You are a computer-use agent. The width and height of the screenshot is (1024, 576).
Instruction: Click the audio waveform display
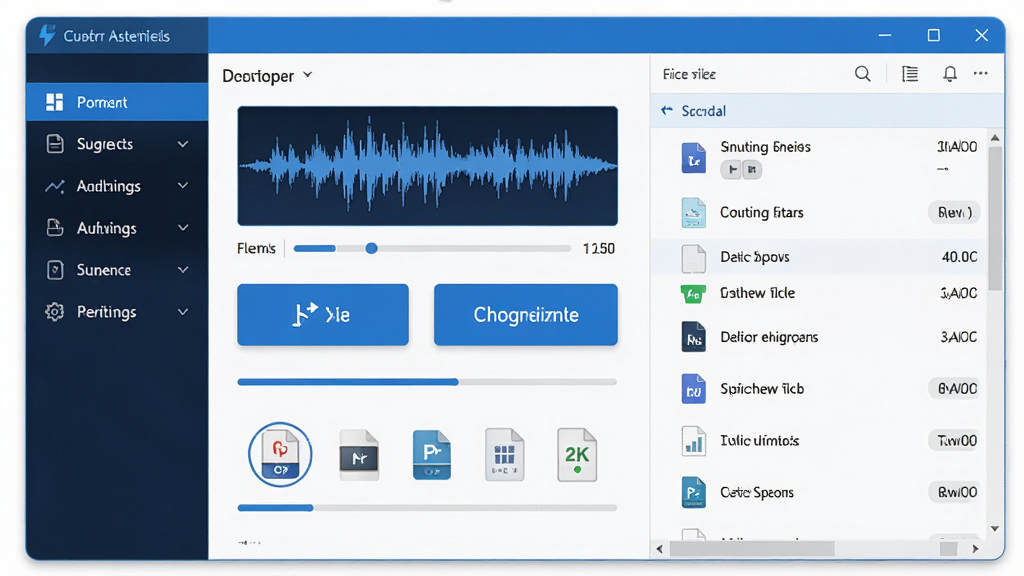click(x=427, y=166)
